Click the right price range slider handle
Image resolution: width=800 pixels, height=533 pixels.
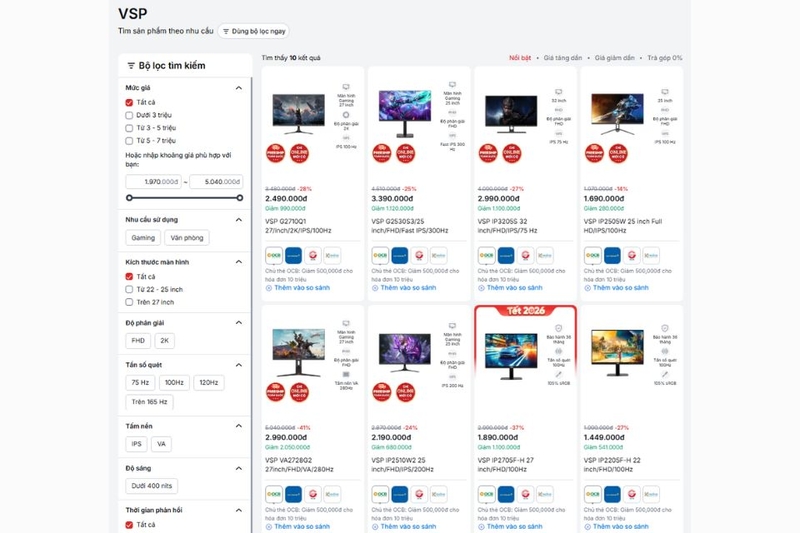point(240,198)
